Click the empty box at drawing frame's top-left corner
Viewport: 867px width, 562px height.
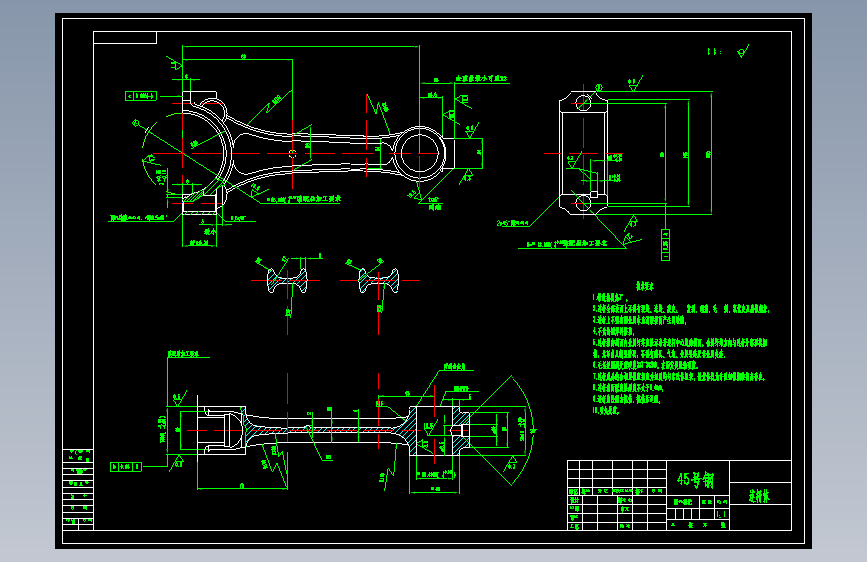tap(125, 38)
